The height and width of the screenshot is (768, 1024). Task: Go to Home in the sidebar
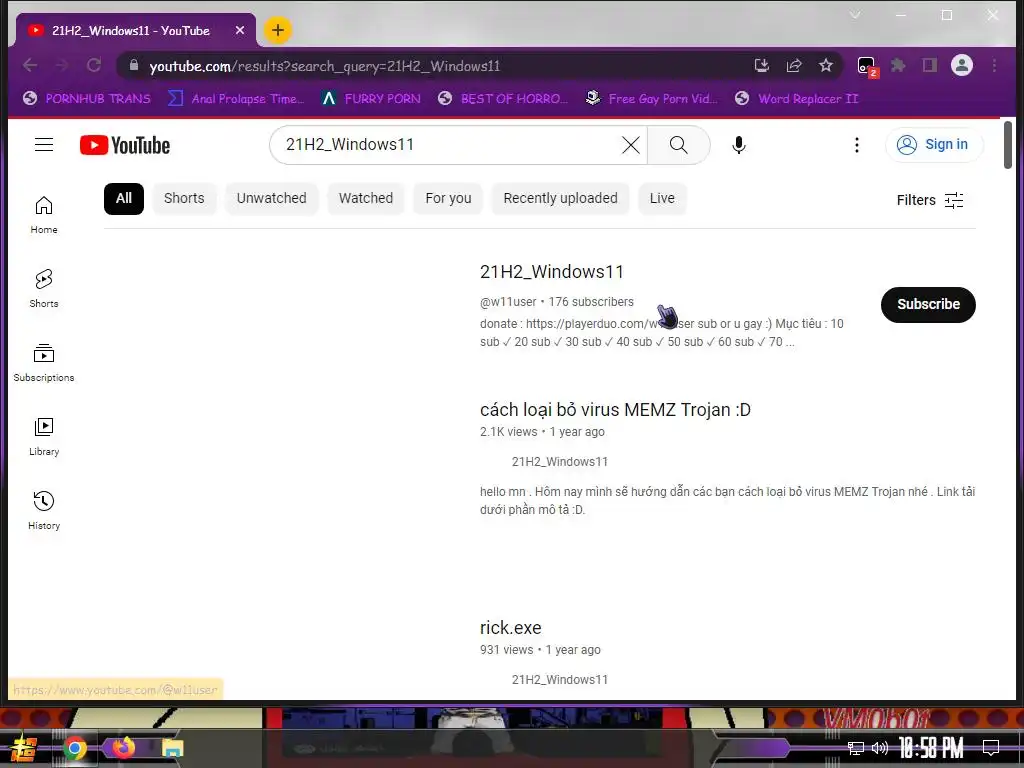click(44, 216)
